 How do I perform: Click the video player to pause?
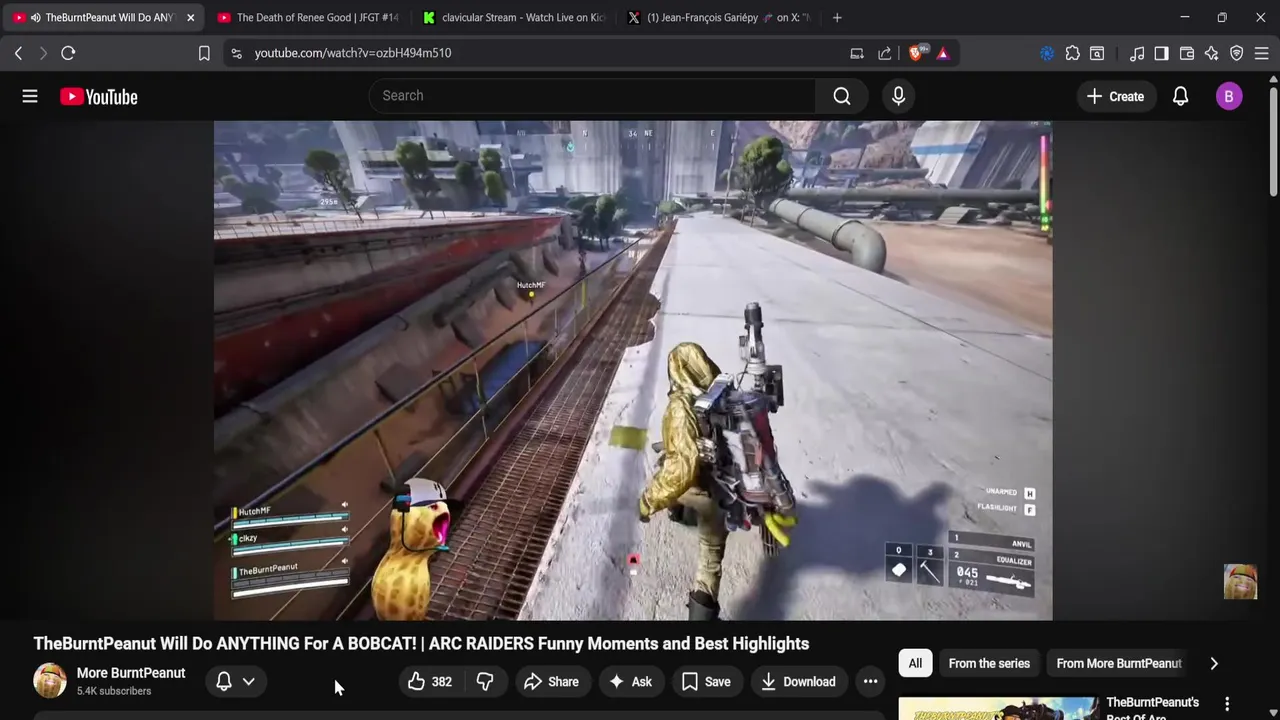point(633,370)
